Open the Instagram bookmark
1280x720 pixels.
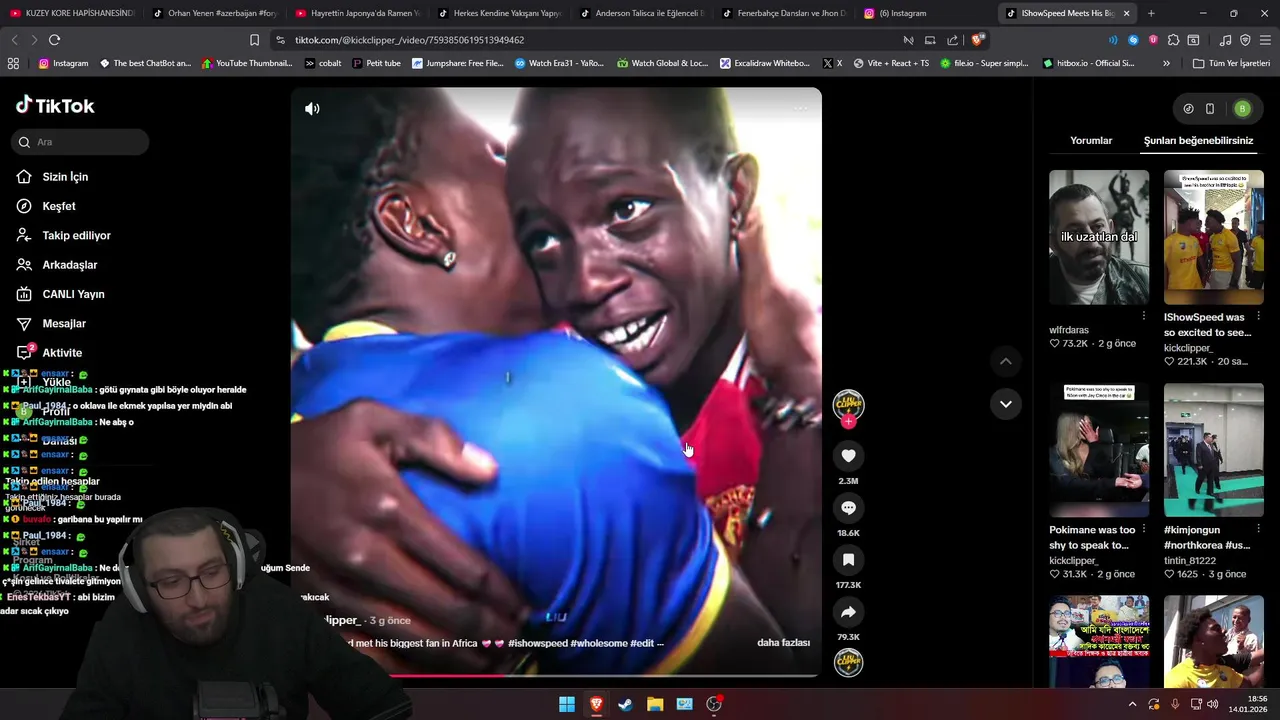[x=63, y=63]
